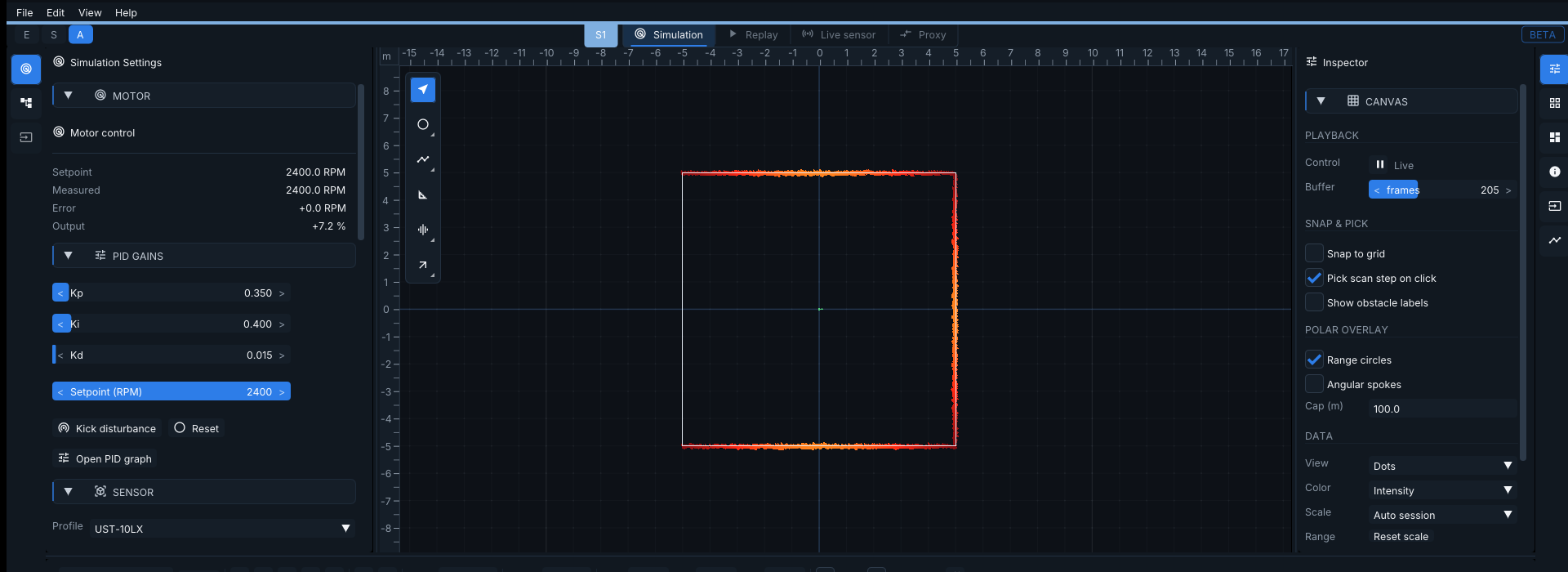Open the trend chart panel on right rail
The width and height of the screenshot is (1568, 572).
pyautogui.click(x=1554, y=240)
